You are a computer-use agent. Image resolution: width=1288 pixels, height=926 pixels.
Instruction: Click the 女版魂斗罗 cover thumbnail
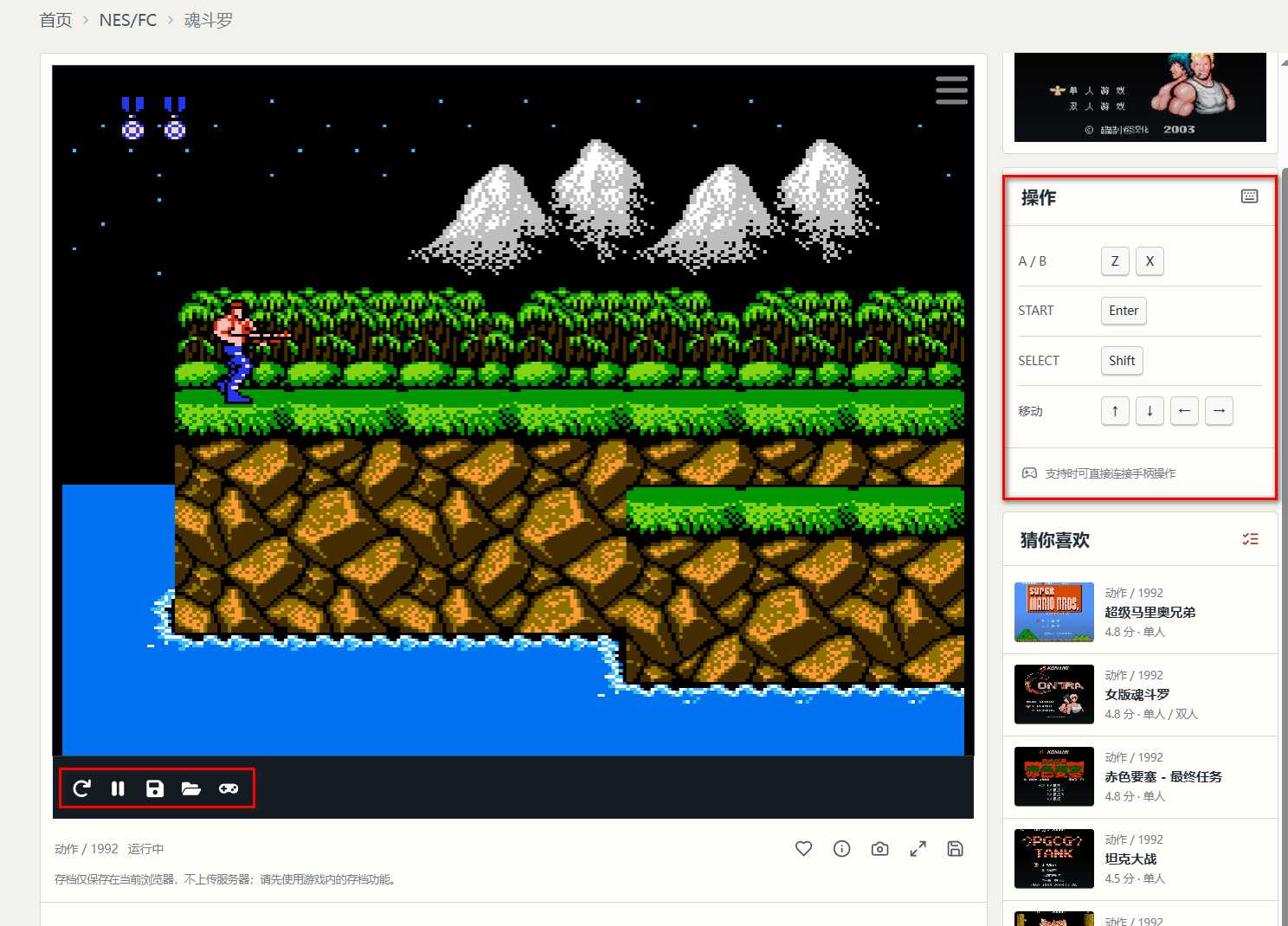click(x=1054, y=694)
